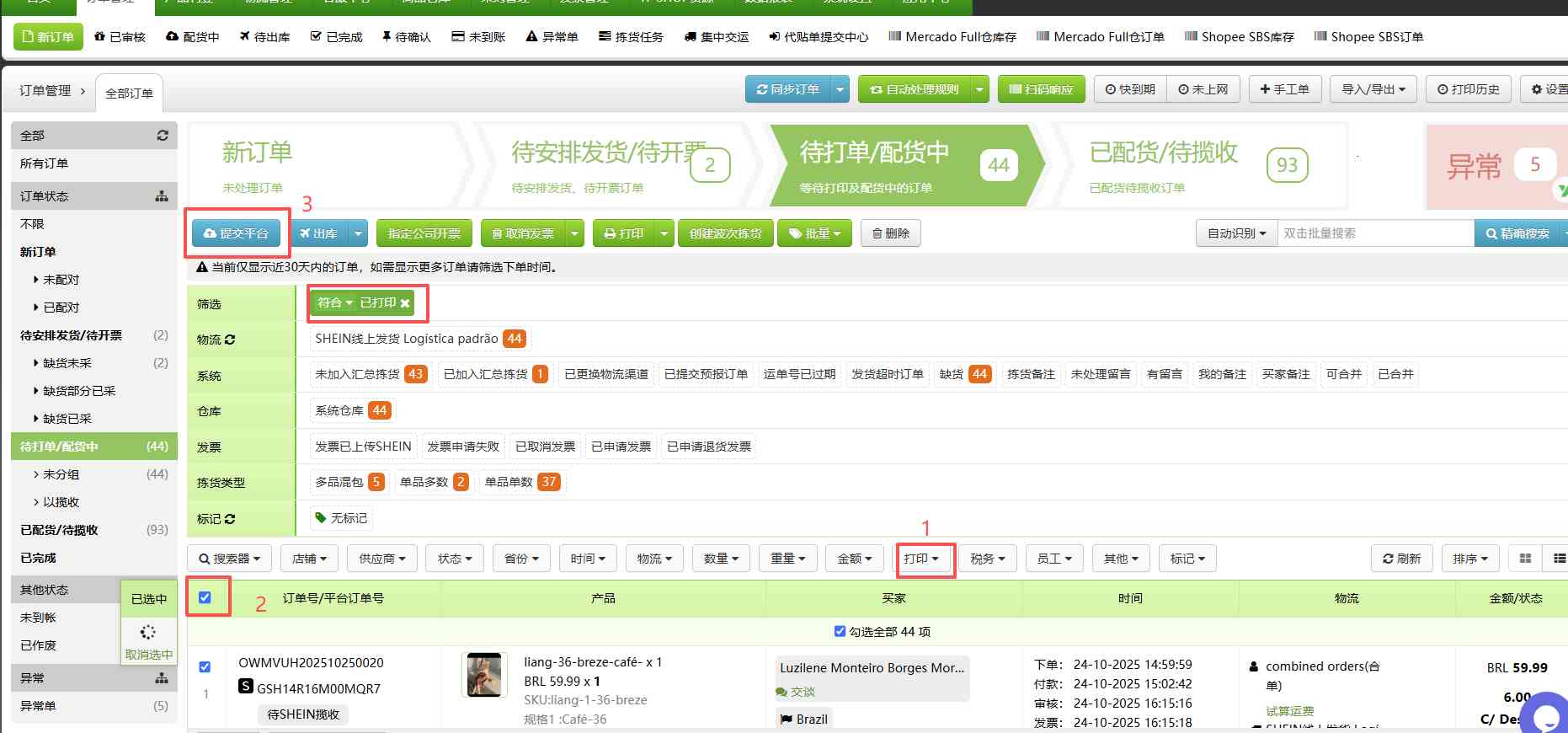Open the 异常单 warning toolbar item
The height and width of the screenshot is (733, 1568).
click(x=552, y=37)
